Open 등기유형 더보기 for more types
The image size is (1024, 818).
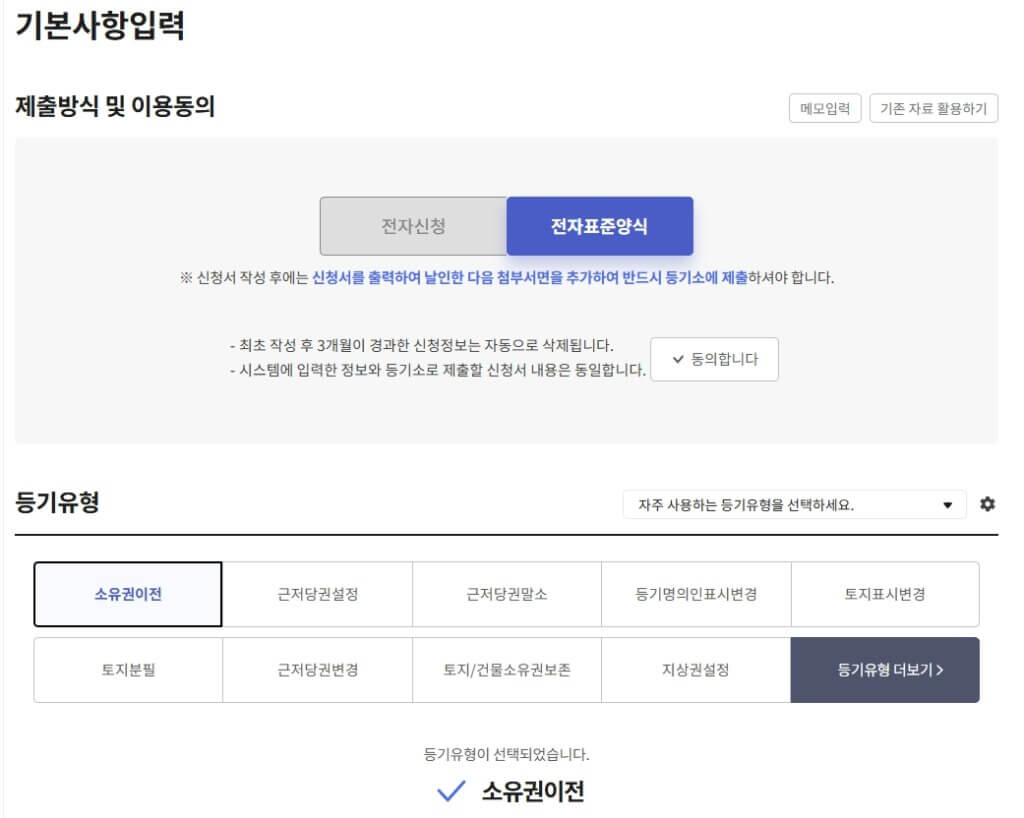click(885, 670)
